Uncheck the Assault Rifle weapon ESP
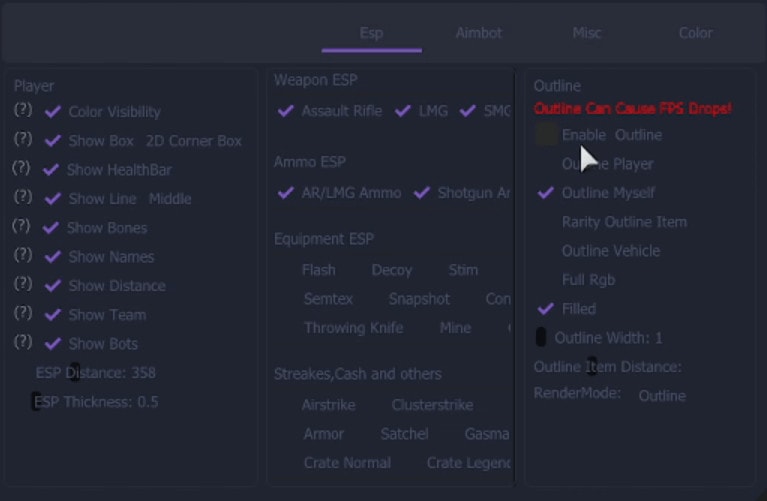Image resolution: width=767 pixels, height=501 pixels. [286, 111]
